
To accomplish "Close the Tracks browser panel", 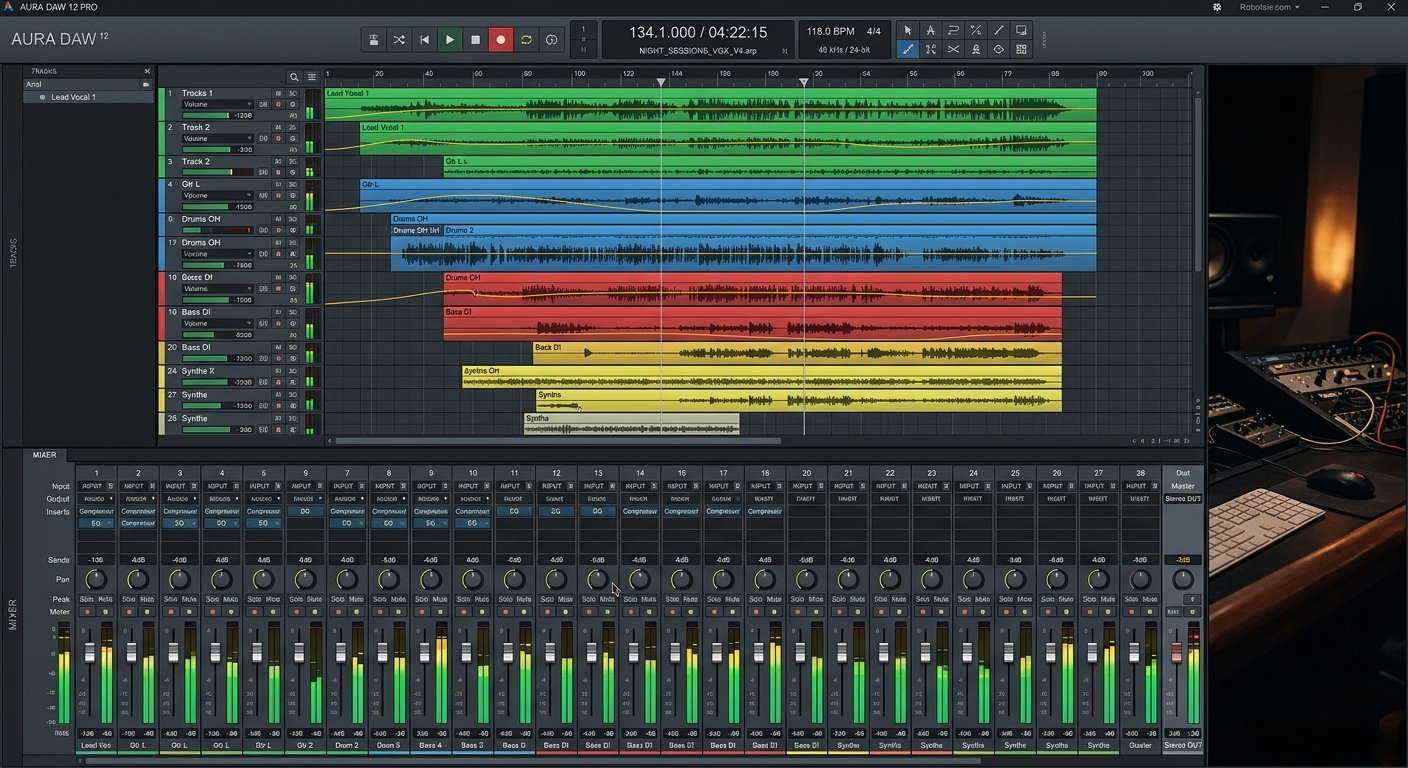I will click(147, 71).
